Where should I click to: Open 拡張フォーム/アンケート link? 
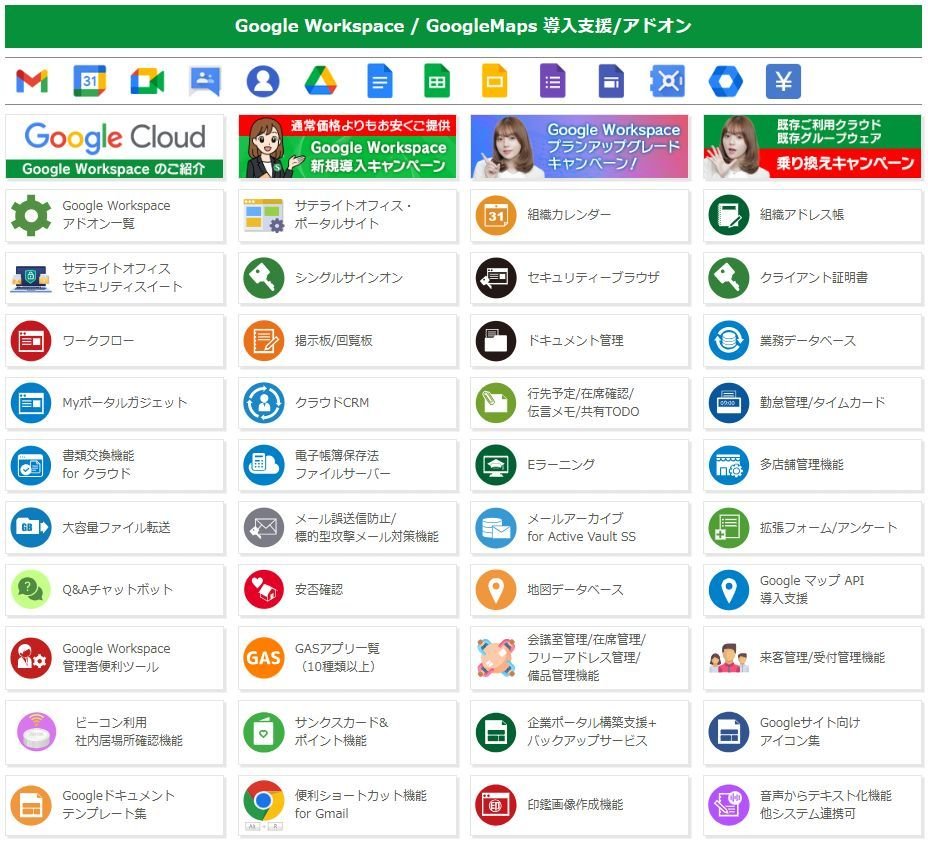(812, 527)
